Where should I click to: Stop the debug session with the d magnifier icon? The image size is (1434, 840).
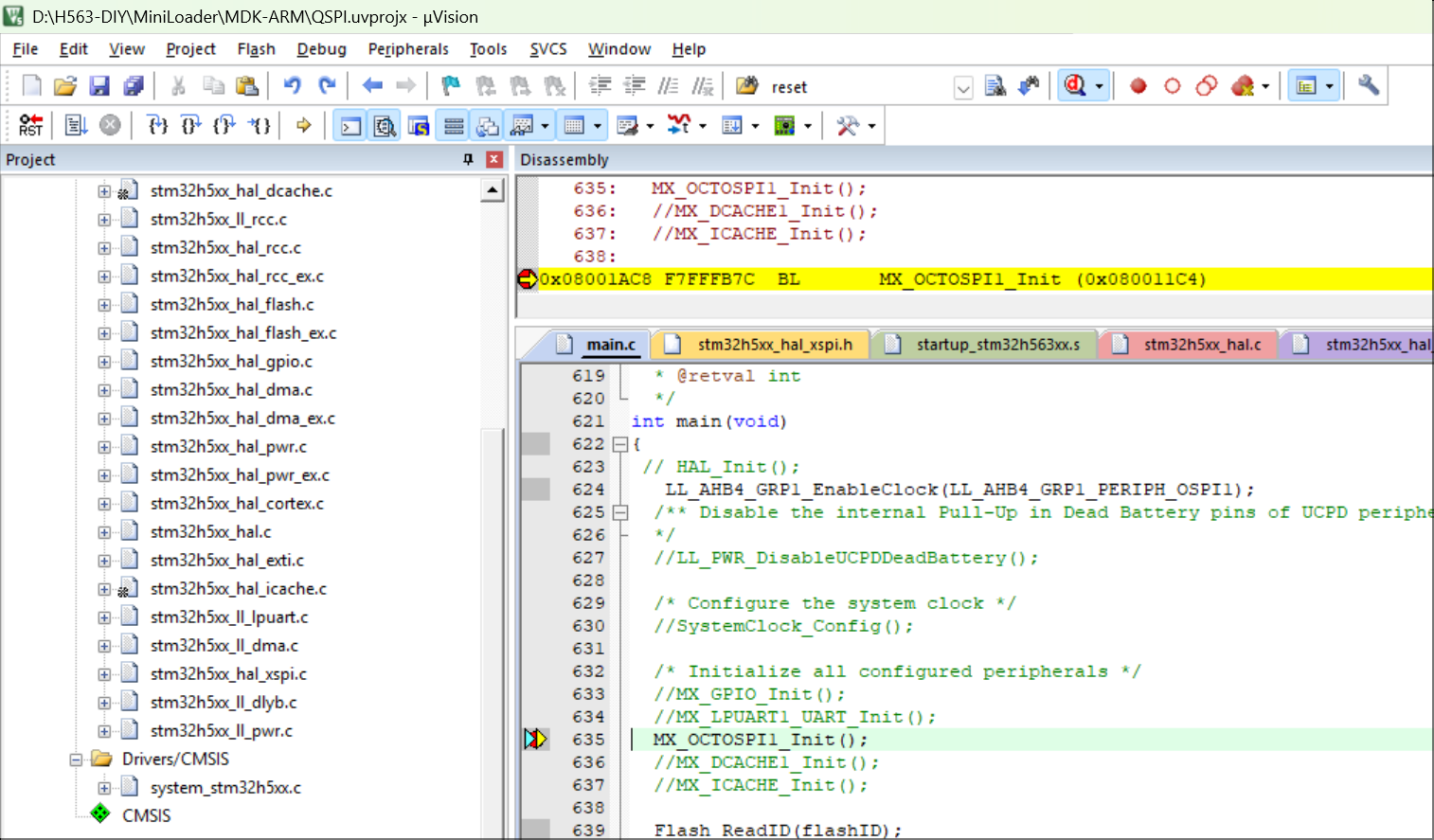(x=1075, y=86)
